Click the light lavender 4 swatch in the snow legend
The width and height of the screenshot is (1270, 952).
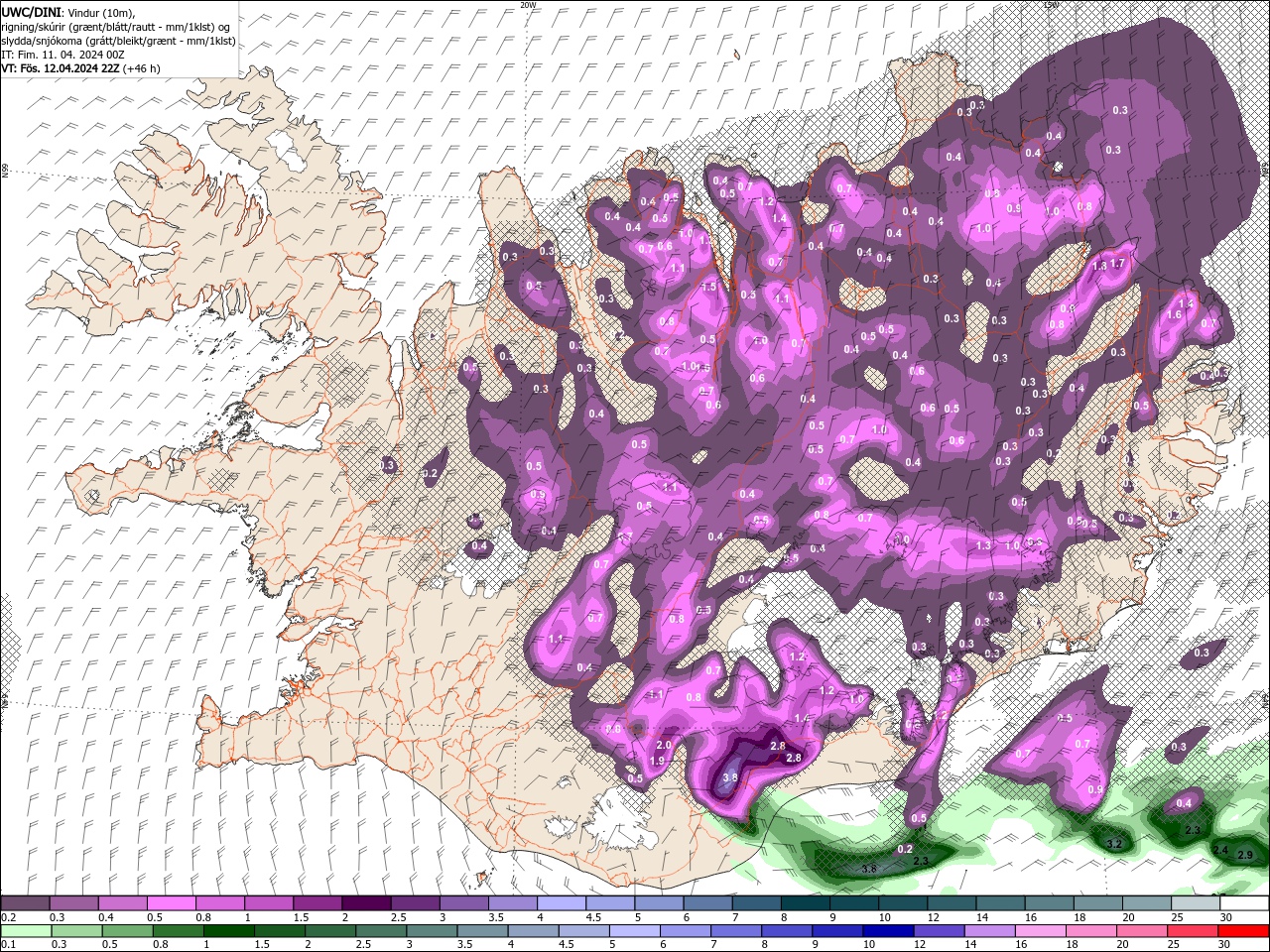pos(561,903)
